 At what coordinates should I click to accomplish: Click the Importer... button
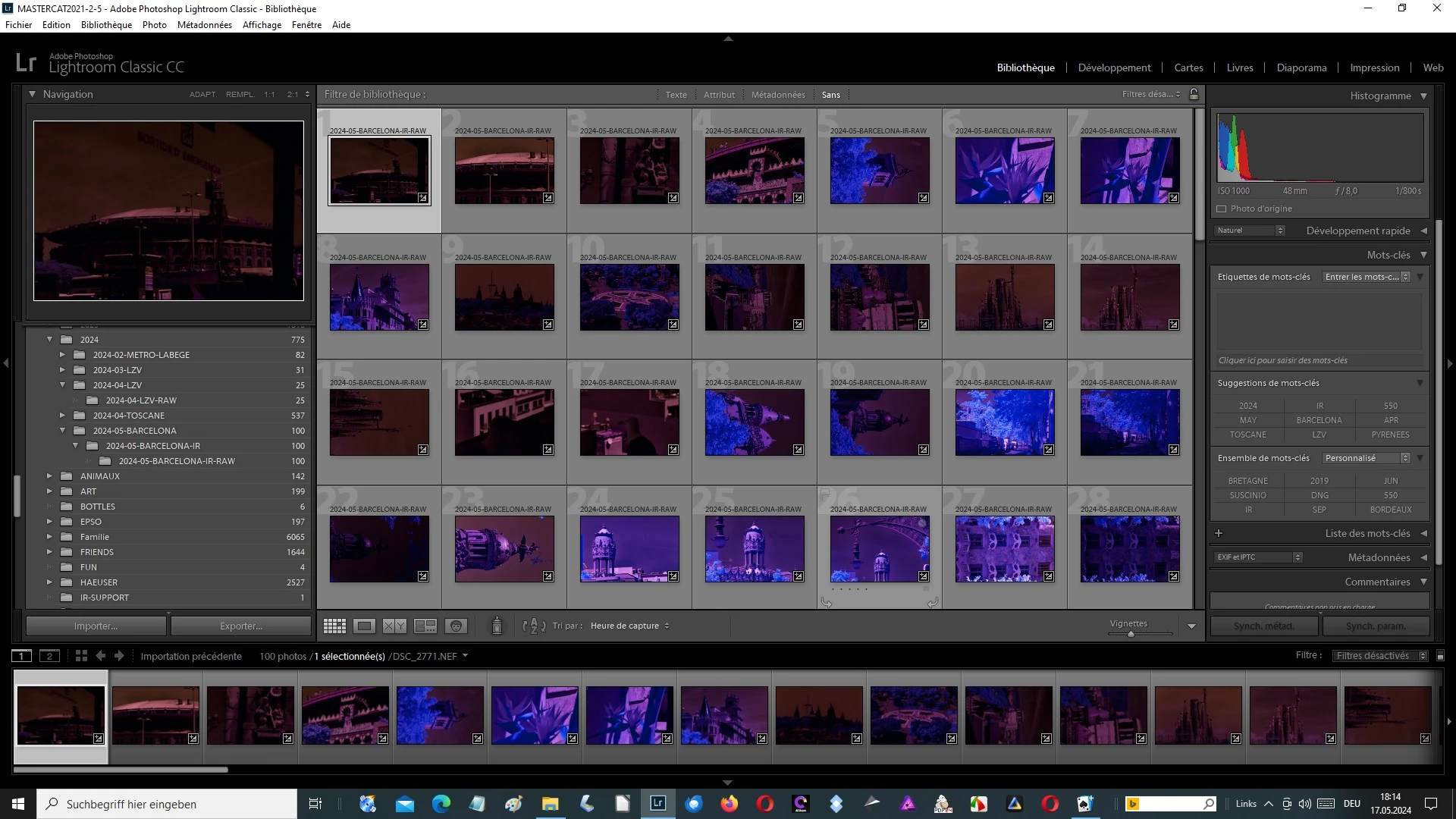(x=96, y=626)
